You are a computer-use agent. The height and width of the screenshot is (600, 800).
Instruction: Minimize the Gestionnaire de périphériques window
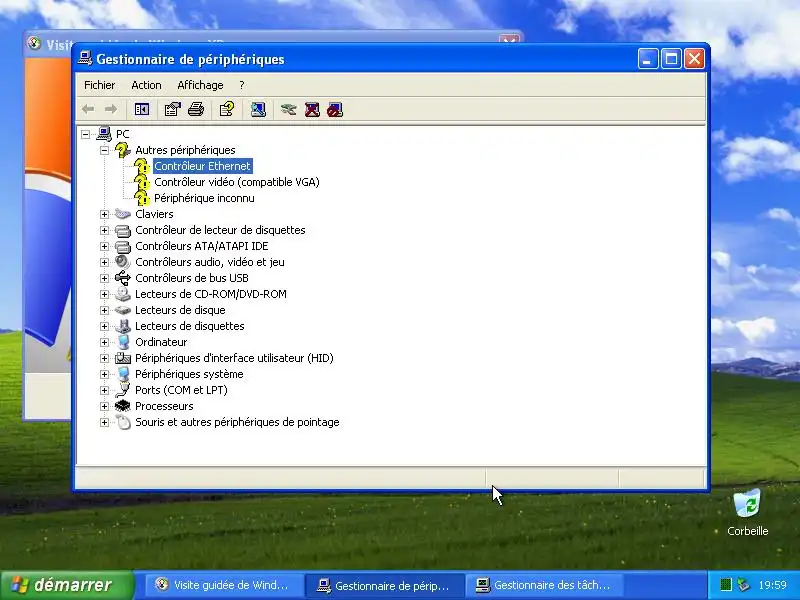(x=647, y=59)
